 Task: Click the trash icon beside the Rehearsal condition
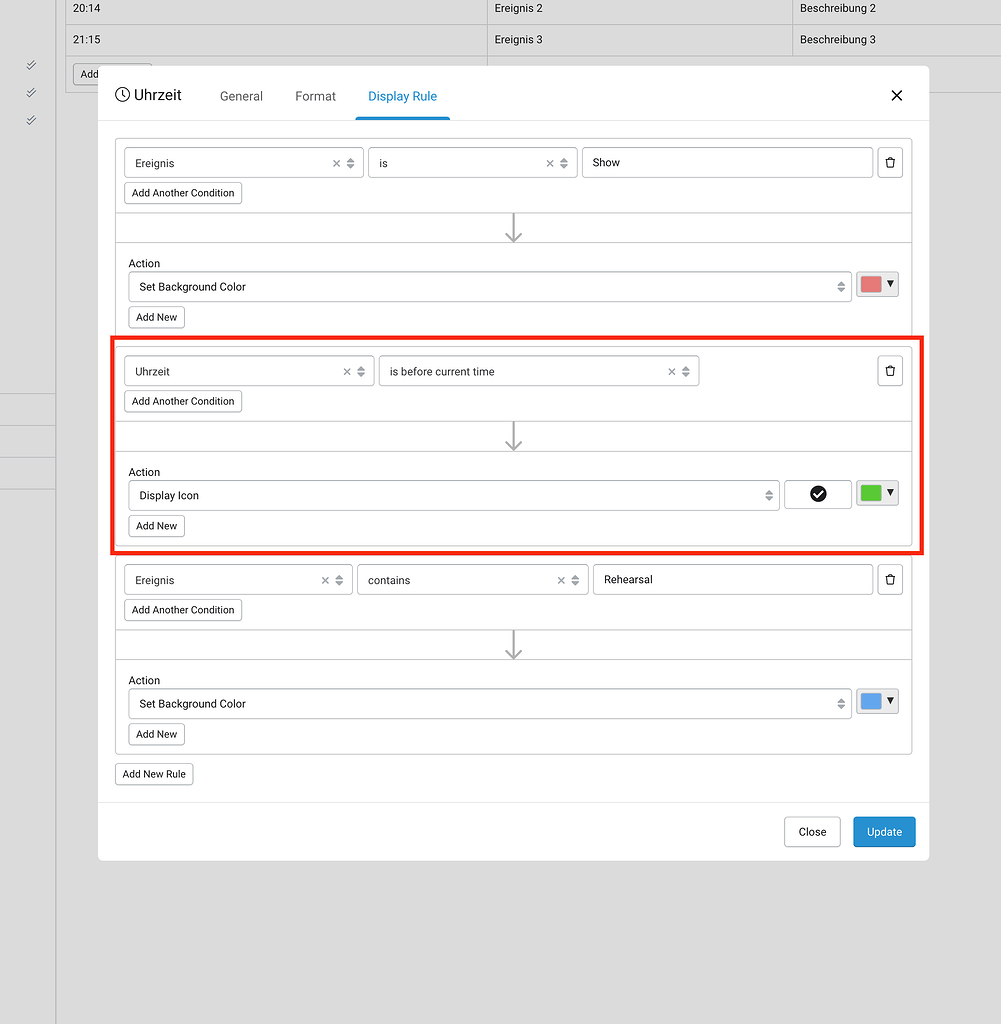coord(890,579)
